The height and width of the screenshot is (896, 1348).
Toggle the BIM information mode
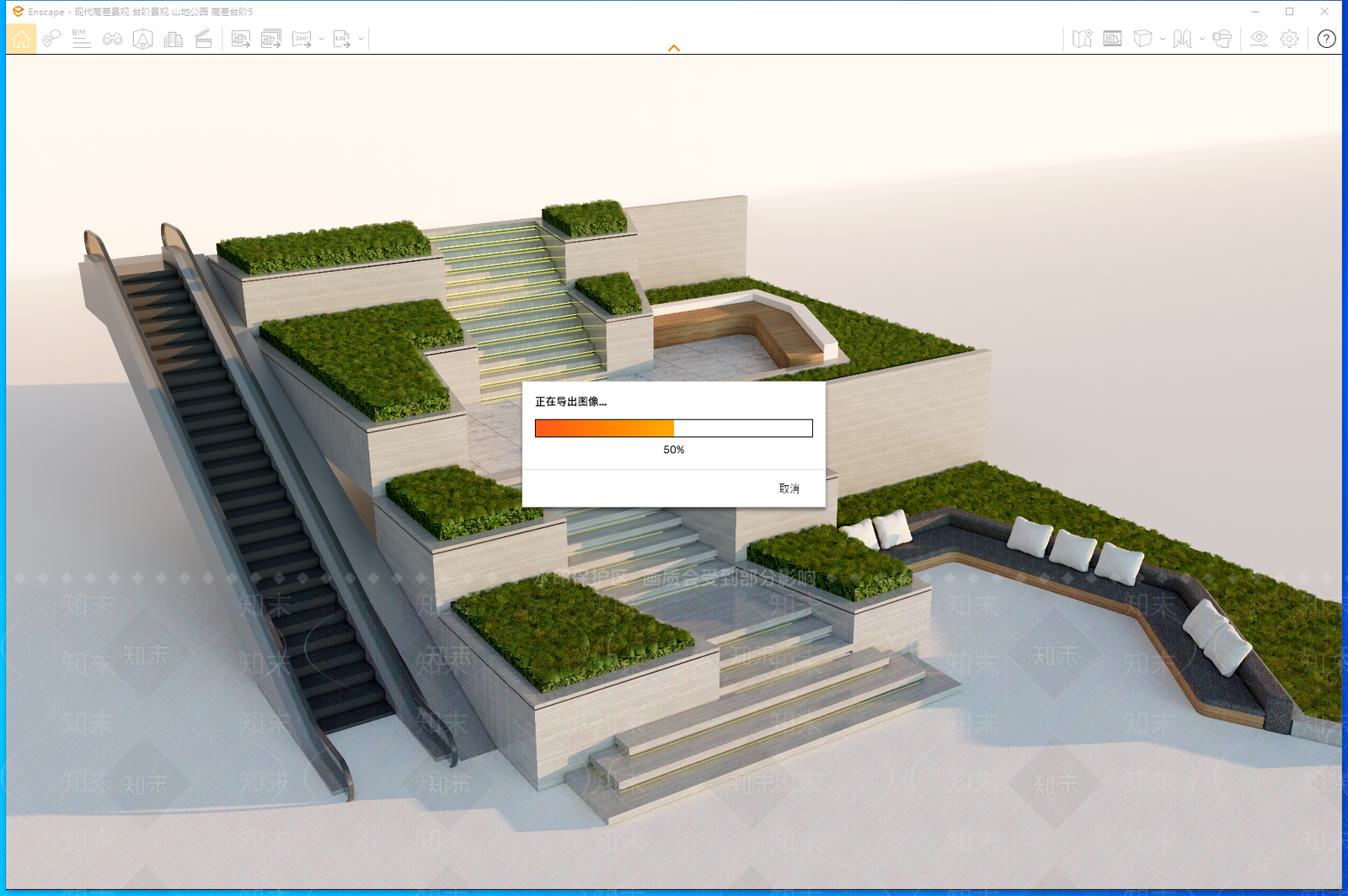click(81, 39)
